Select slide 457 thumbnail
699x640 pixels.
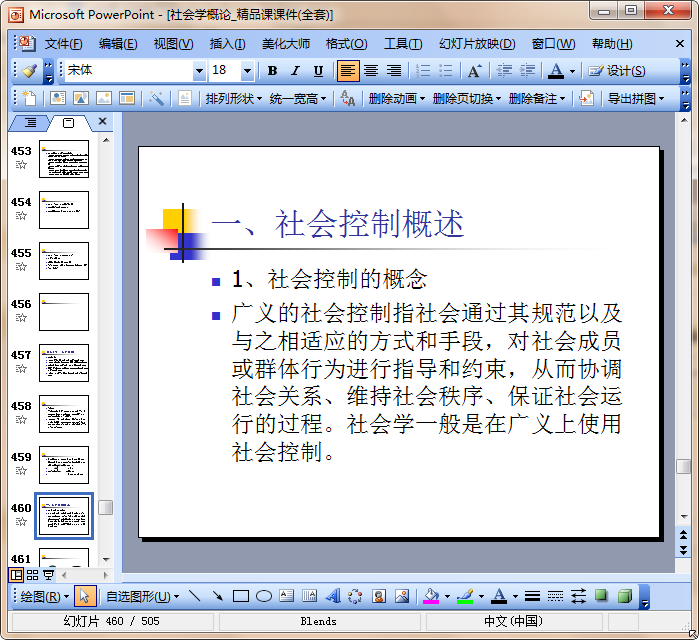tap(64, 363)
